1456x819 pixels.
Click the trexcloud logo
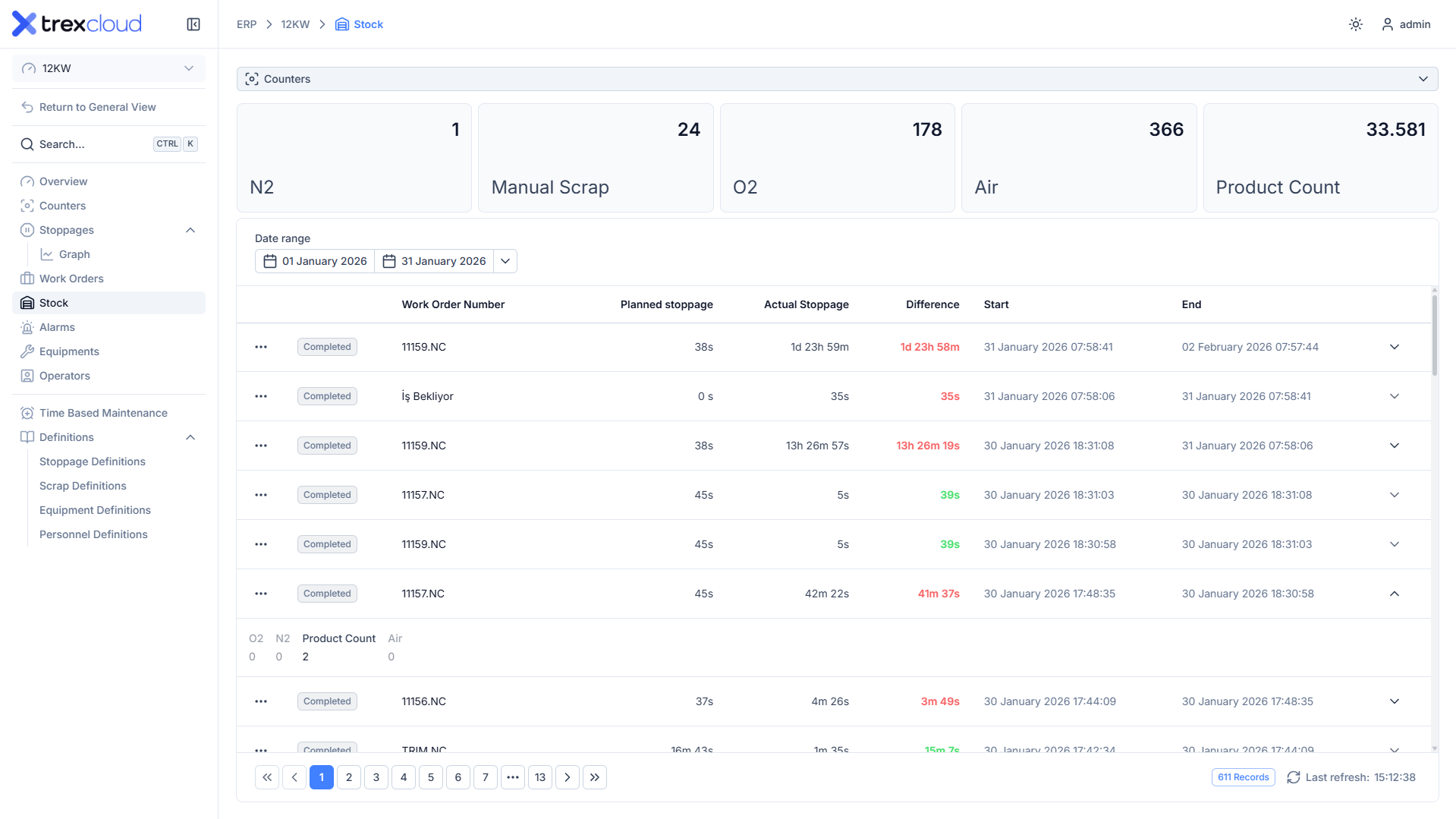coord(77,24)
